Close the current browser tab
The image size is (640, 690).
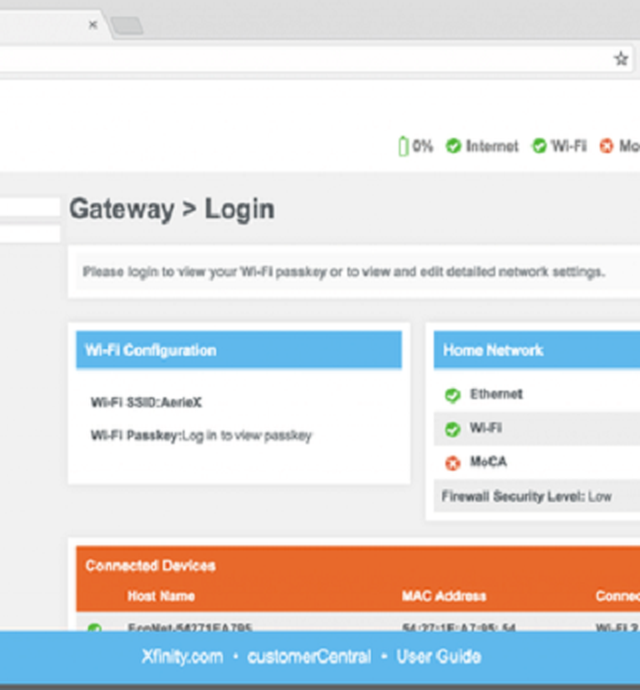click(93, 25)
